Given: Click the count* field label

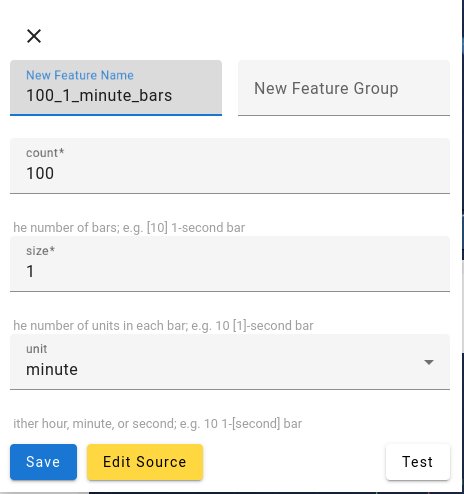Looking at the screenshot, I should tap(45, 153).
